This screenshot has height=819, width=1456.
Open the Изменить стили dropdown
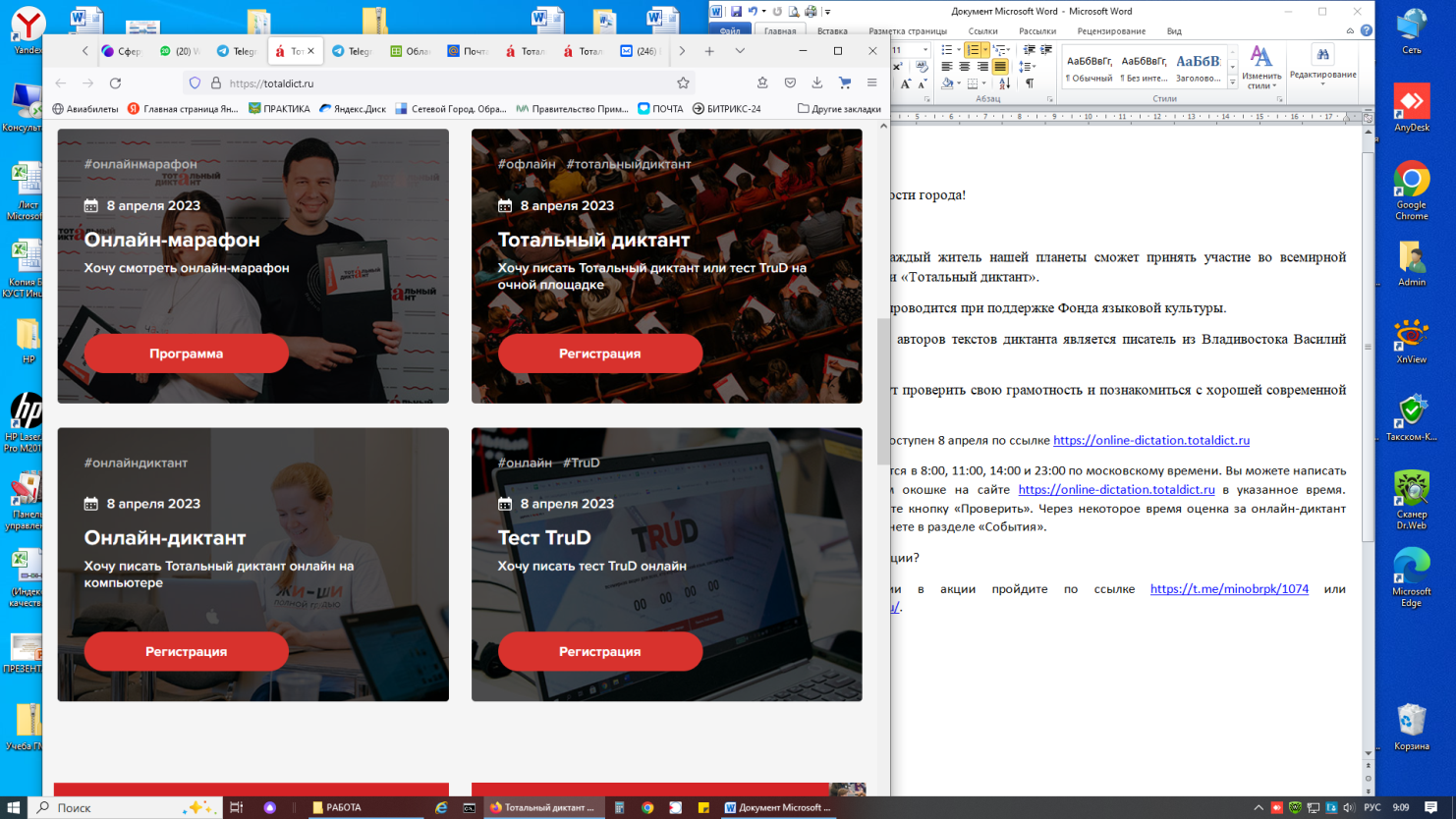coord(1261,67)
